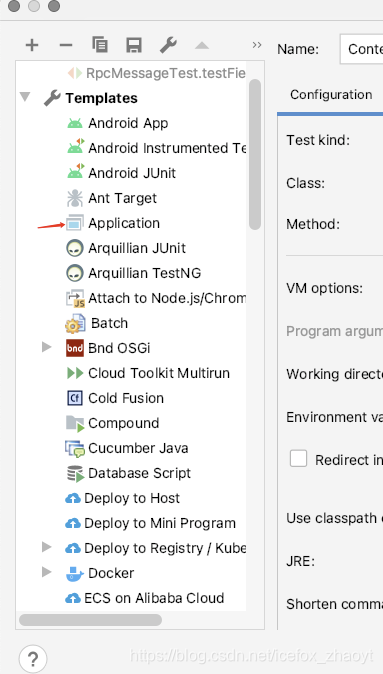The width and height of the screenshot is (383, 674).
Task: Click the move up triangle icon
Action: pyautogui.click(x=202, y=45)
